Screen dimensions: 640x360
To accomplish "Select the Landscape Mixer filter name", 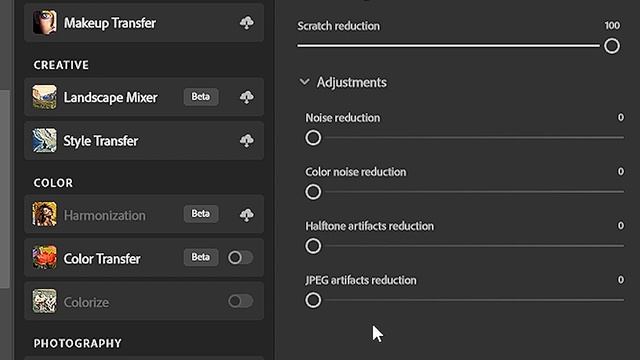I will 110,98.
